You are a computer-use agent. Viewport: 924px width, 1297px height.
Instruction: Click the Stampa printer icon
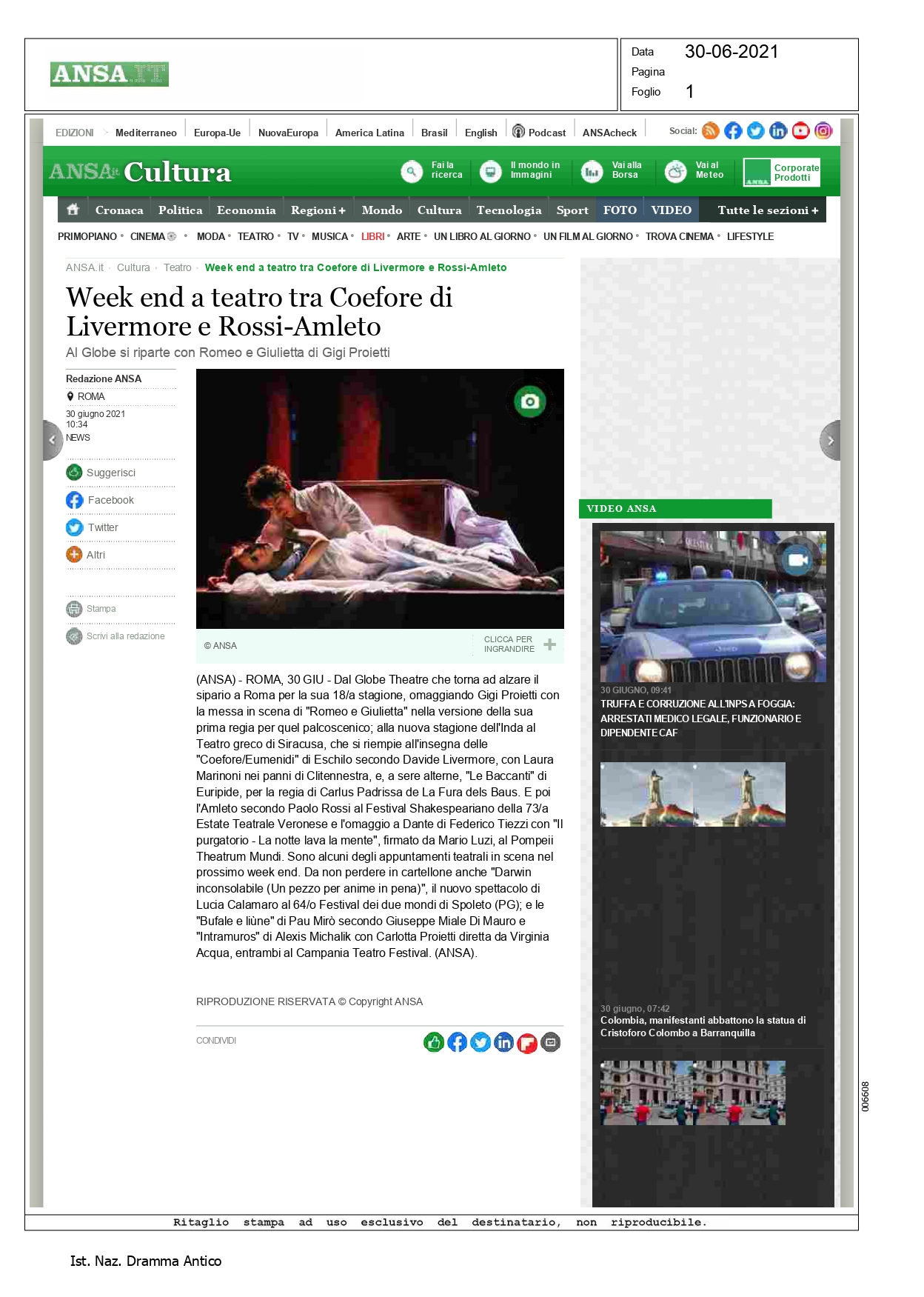(74, 609)
